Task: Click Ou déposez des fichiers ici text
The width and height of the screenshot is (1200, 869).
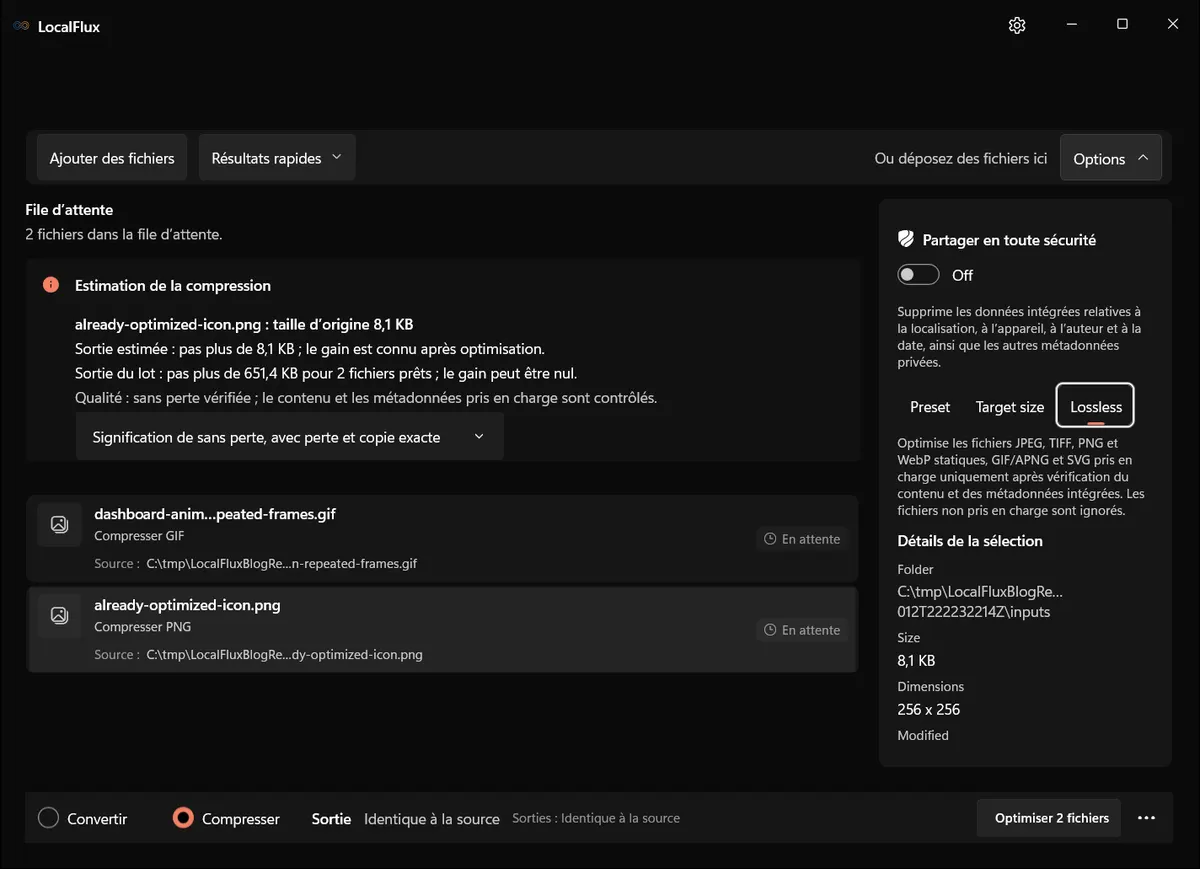Action: [x=961, y=158]
